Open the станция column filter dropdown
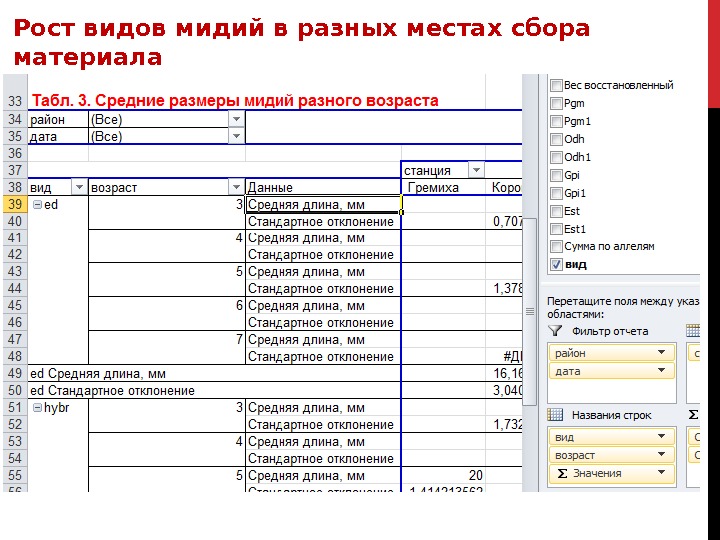This screenshot has height=540, width=720. click(x=476, y=170)
